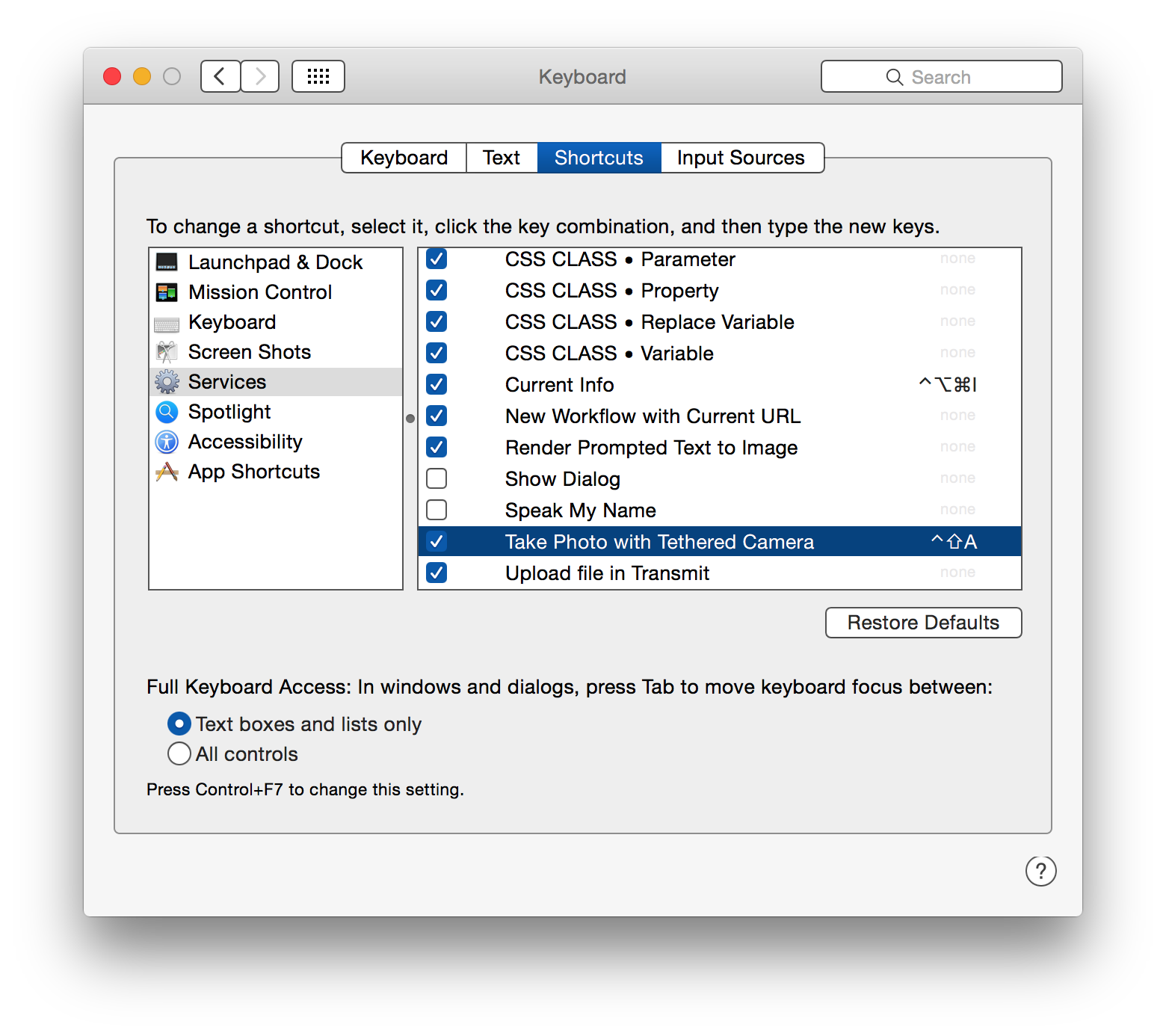Uncheck CSS CLASS • Parameter service
The image size is (1166, 1036).
pyautogui.click(x=437, y=259)
